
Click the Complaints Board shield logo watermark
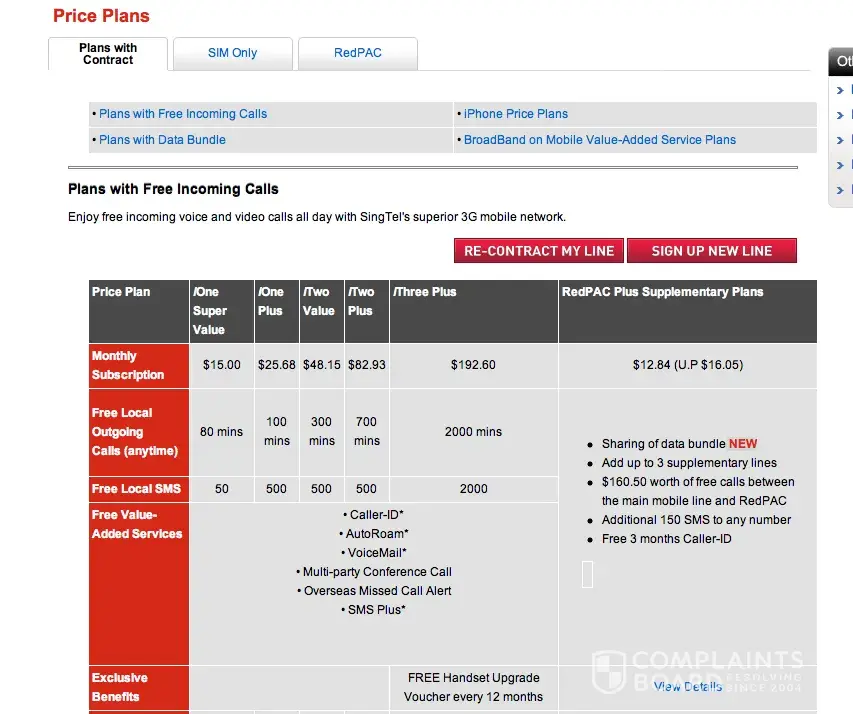(x=609, y=671)
